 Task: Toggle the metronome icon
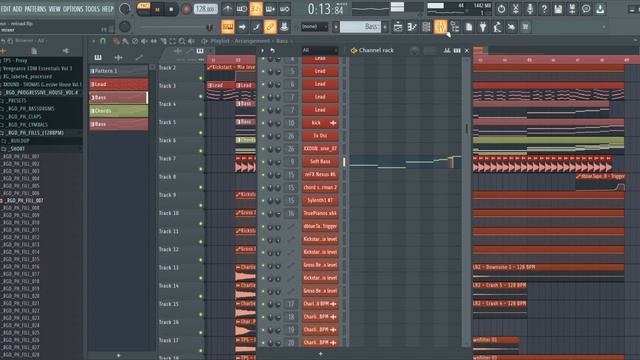click(x=228, y=9)
